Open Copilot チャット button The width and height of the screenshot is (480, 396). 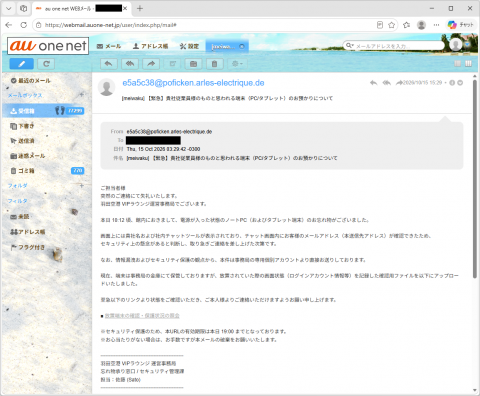point(461,25)
